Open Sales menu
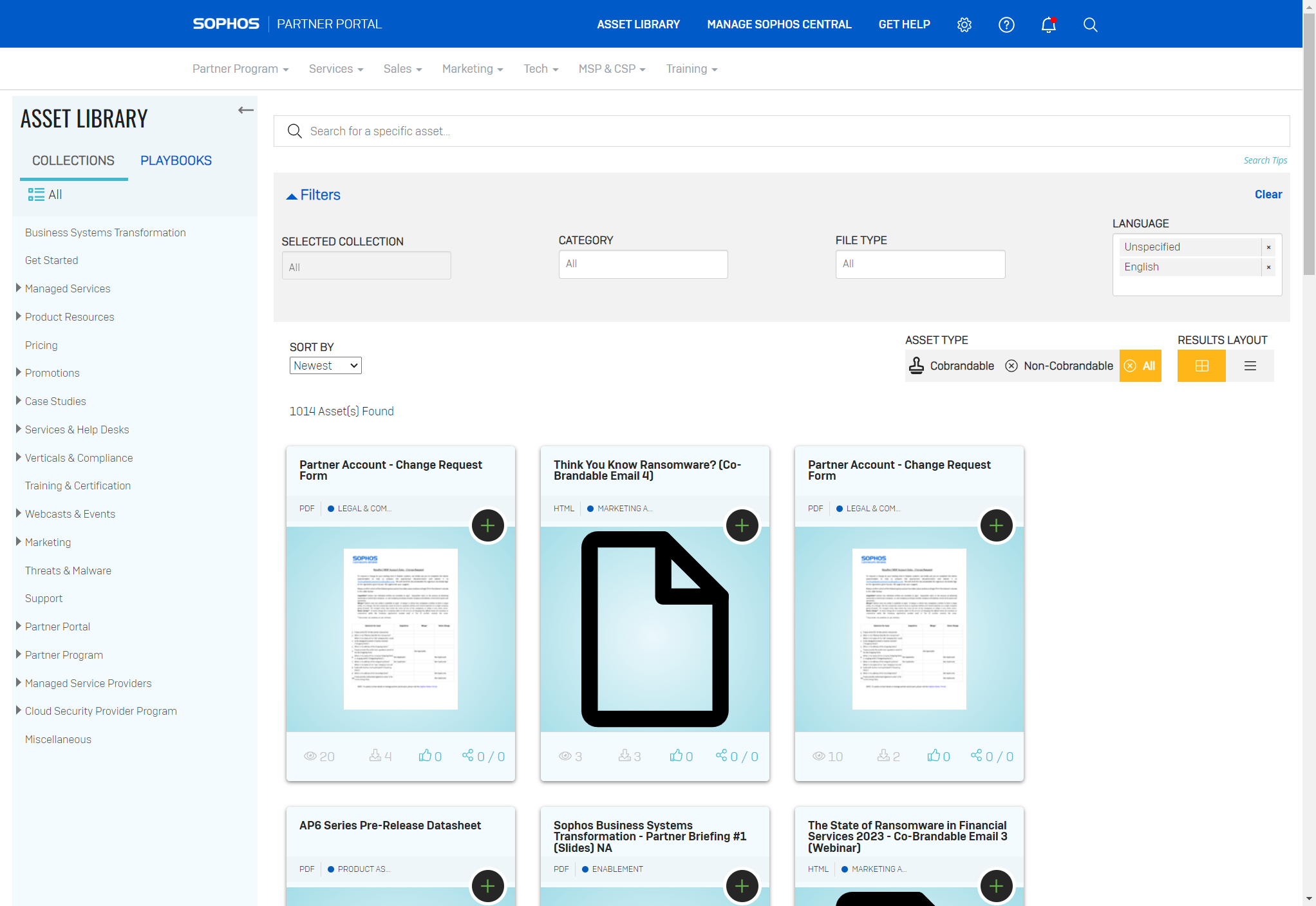 point(402,69)
